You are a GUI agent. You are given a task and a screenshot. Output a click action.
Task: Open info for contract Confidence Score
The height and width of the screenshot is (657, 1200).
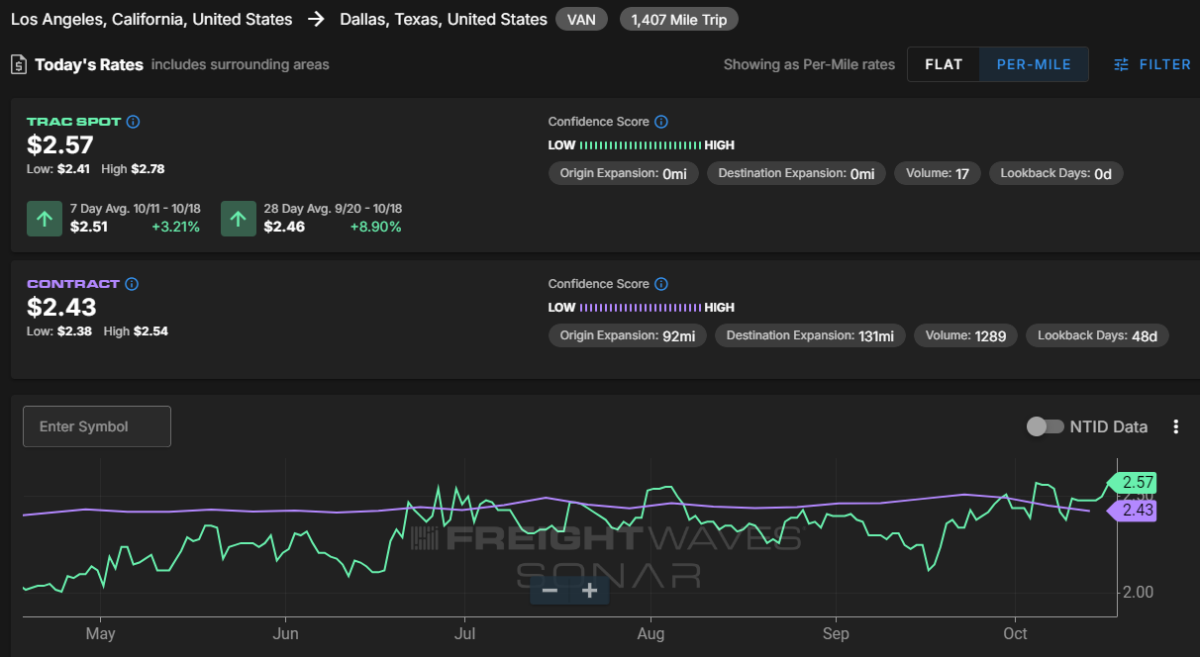tap(661, 284)
